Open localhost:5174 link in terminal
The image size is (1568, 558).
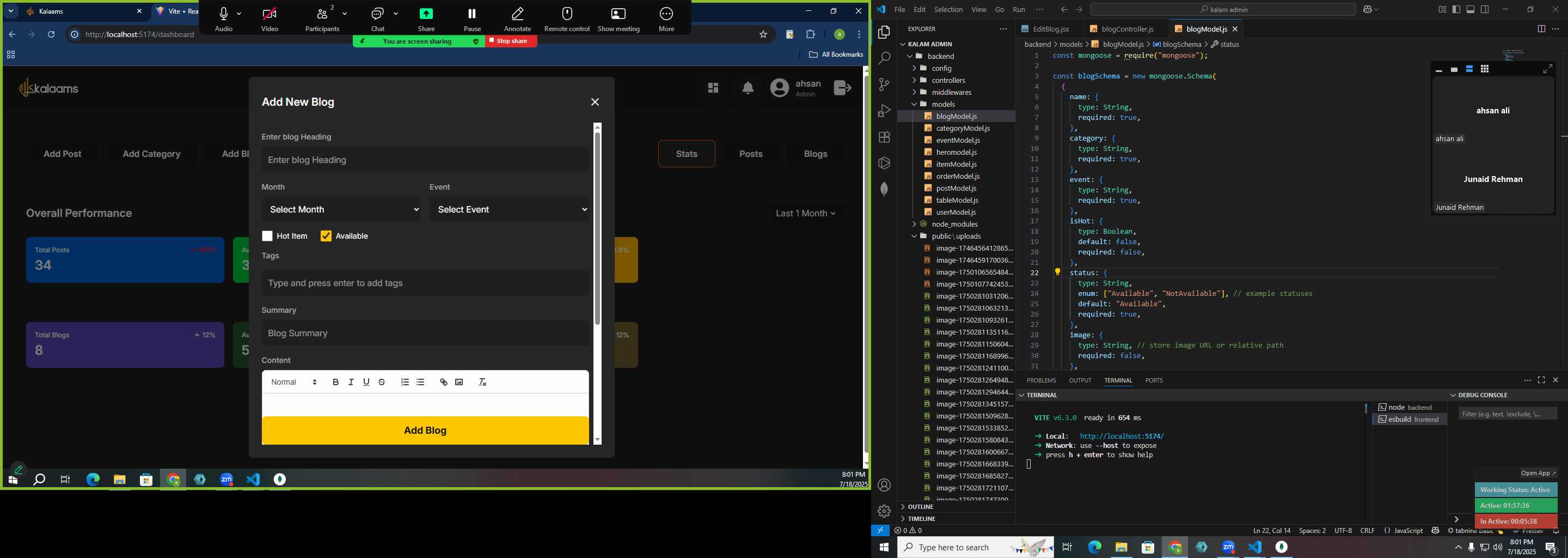(1121, 436)
